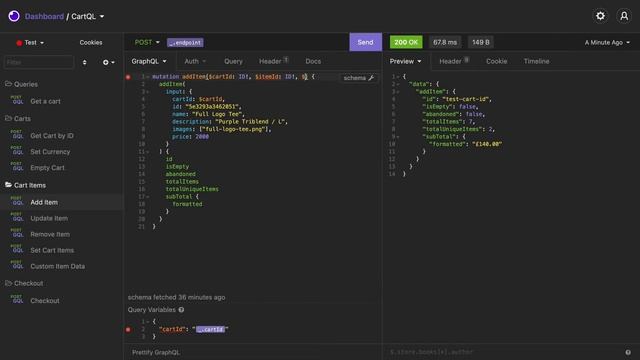Click the sort order arrows icon
This screenshot has height=360, width=640.
pos(84,62)
